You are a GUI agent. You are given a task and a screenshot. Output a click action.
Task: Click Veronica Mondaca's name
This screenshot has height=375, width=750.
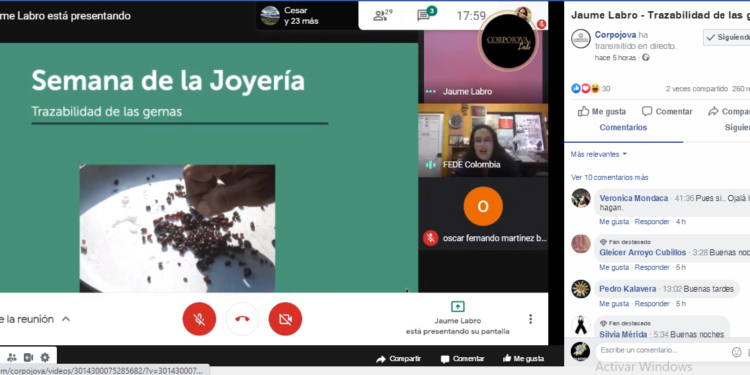pyautogui.click(x=634, y=198)
